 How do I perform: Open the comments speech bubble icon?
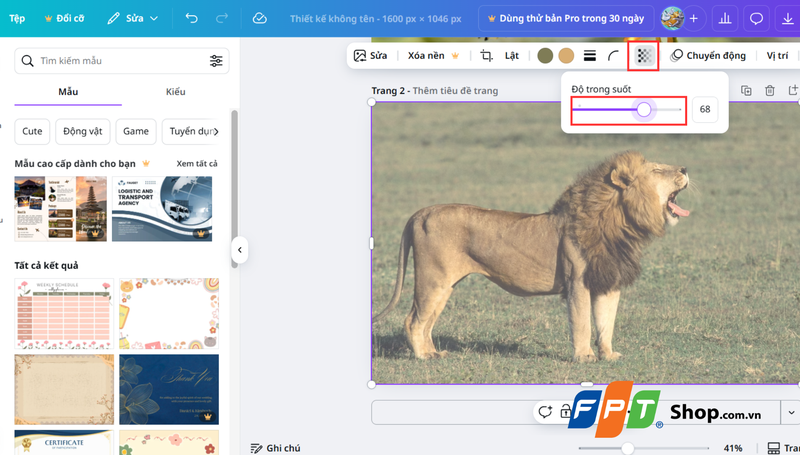(756, 18)
